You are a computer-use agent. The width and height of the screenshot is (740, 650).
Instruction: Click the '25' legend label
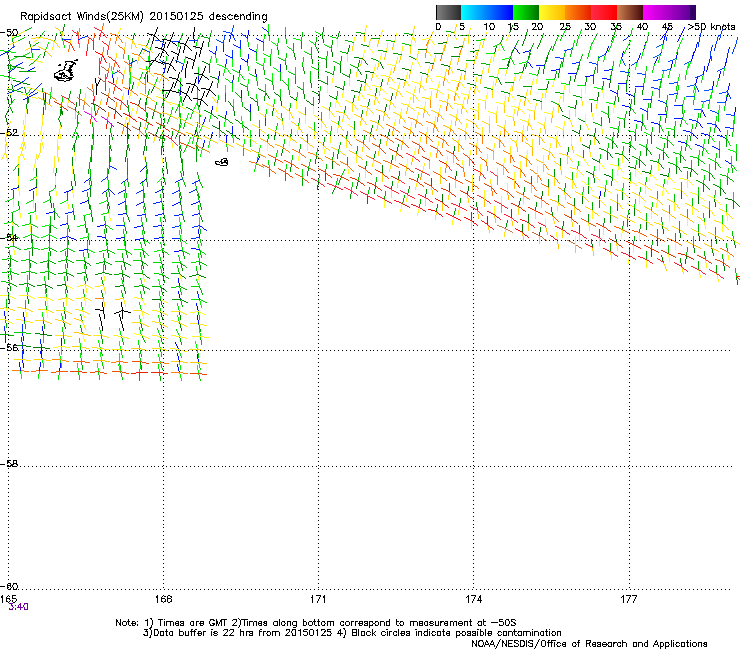(565, 27)
